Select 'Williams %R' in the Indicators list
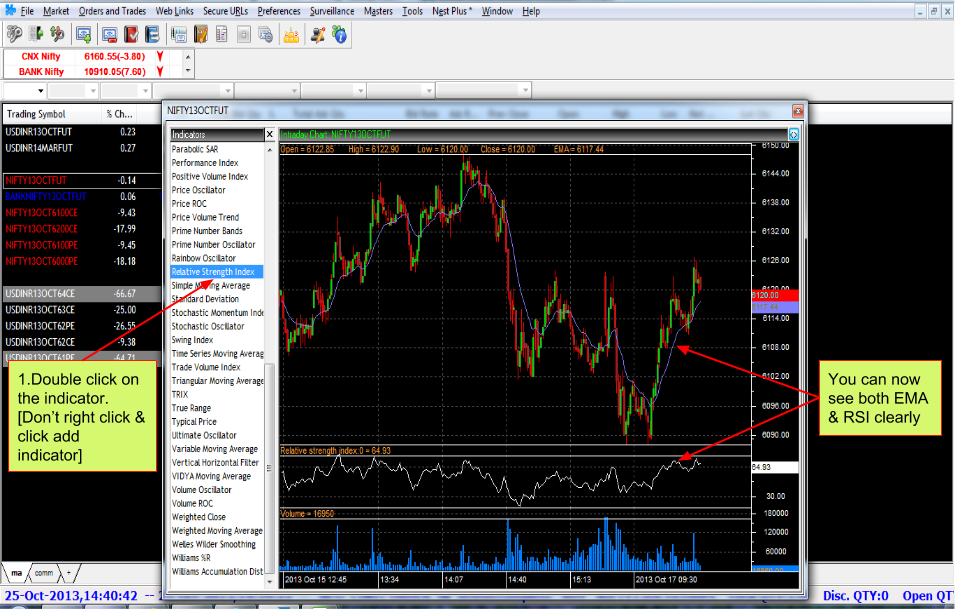Screen dimensions: 955x609 216,558
